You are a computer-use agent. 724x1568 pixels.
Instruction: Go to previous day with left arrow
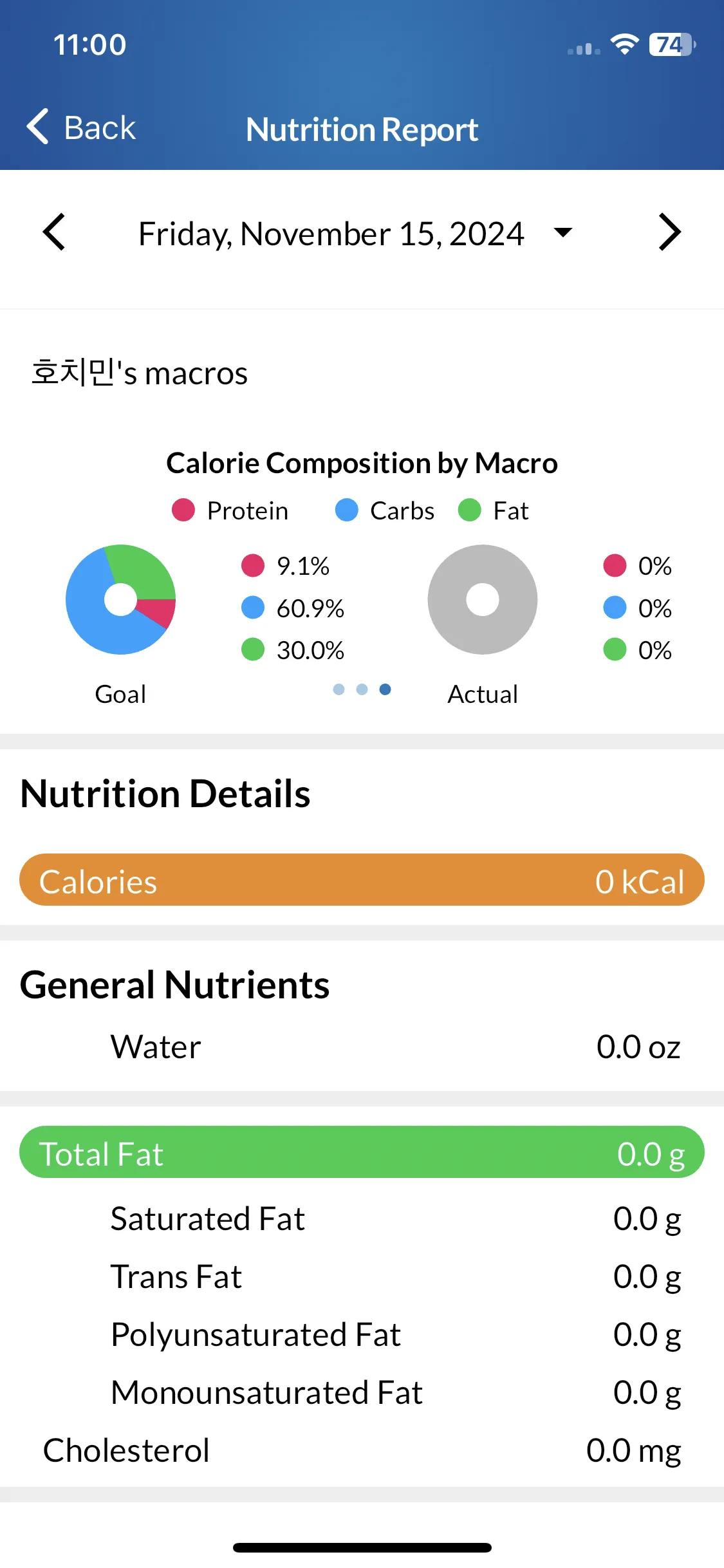click(54, 232)
